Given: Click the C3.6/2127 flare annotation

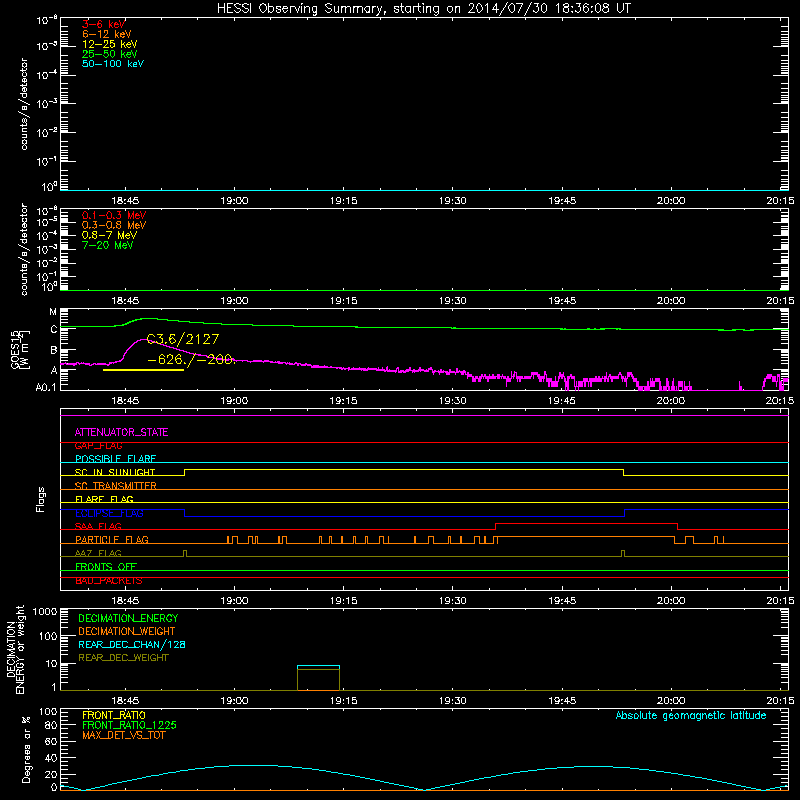Looking at the screenshot, I should [x=183, y=339].
